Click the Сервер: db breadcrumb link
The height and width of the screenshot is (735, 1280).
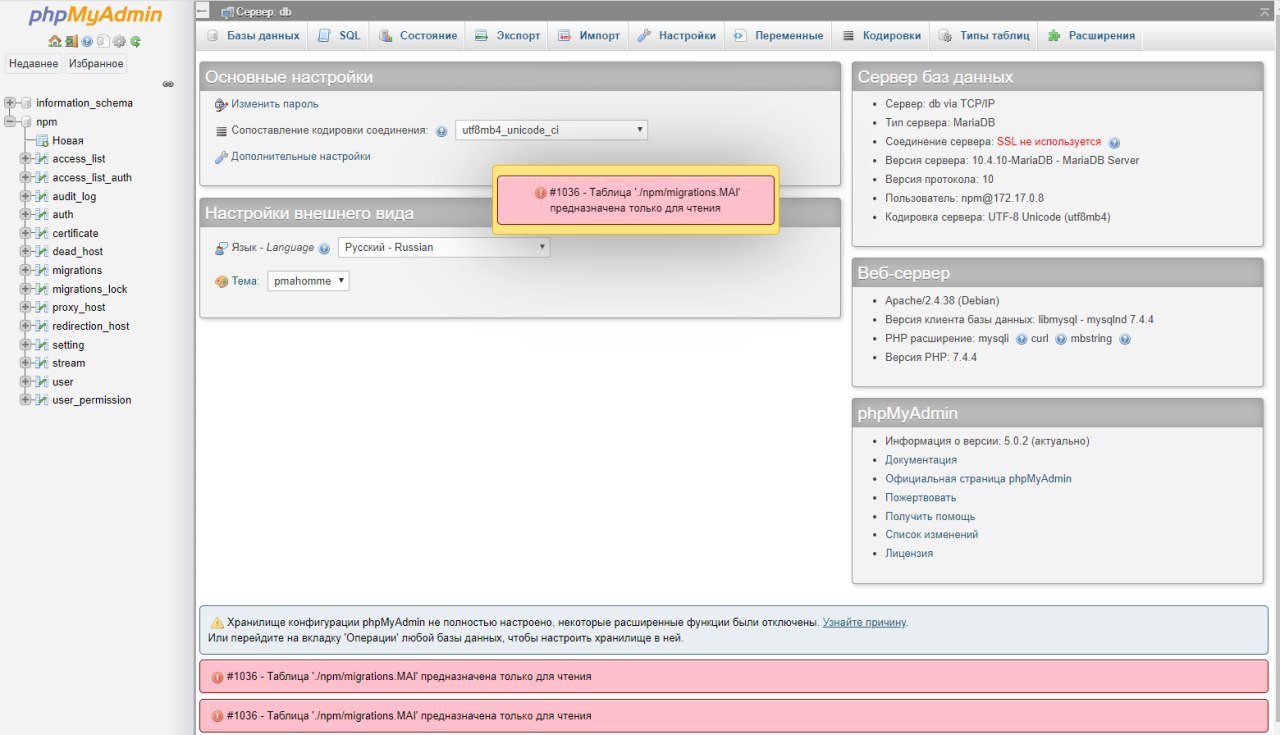click(263, 12)
